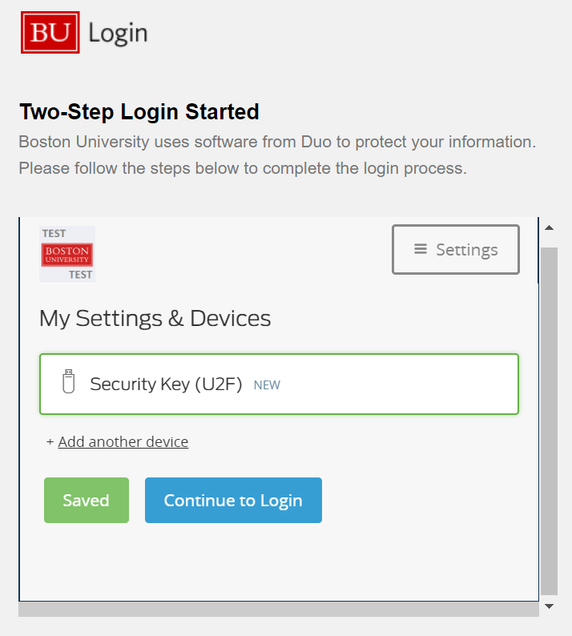Click the hamburger icon inside Settings
Image resolution: width=572 pixels, height=636 pixels.
click(420, 249)
